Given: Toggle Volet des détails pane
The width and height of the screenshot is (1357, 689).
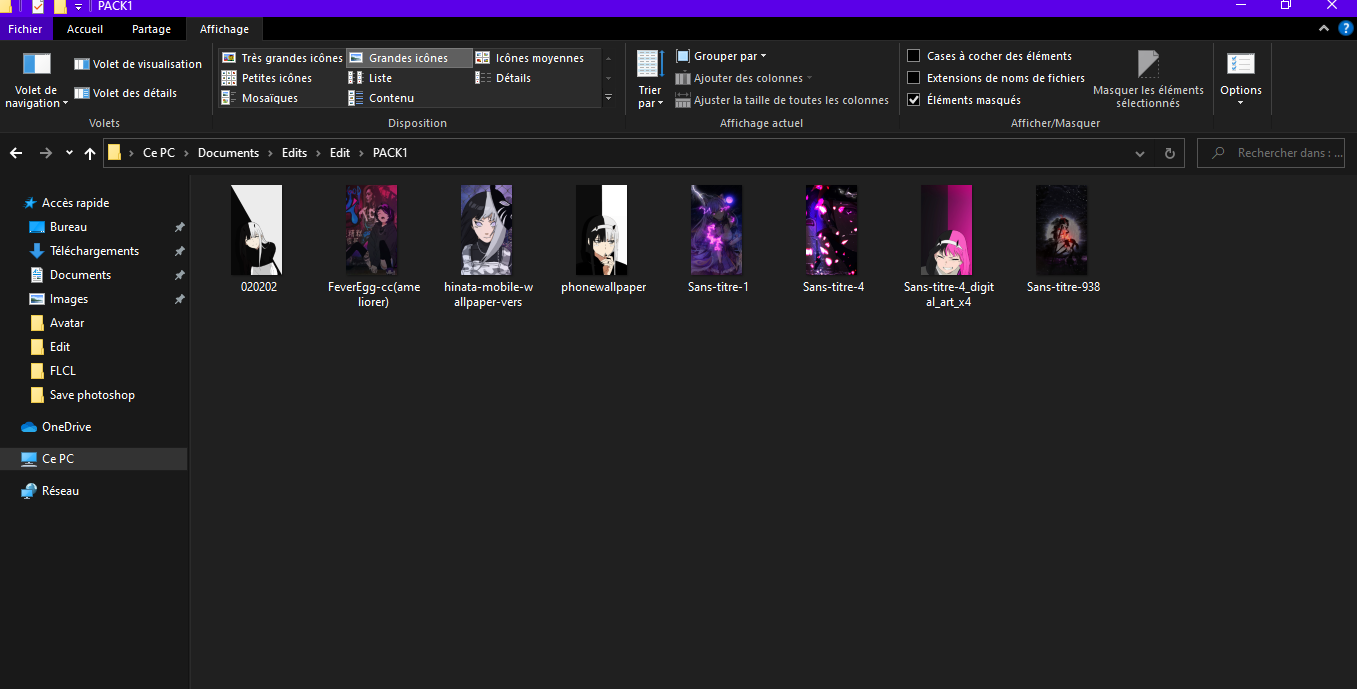Looking at the screenshot, I should [126, 93].
